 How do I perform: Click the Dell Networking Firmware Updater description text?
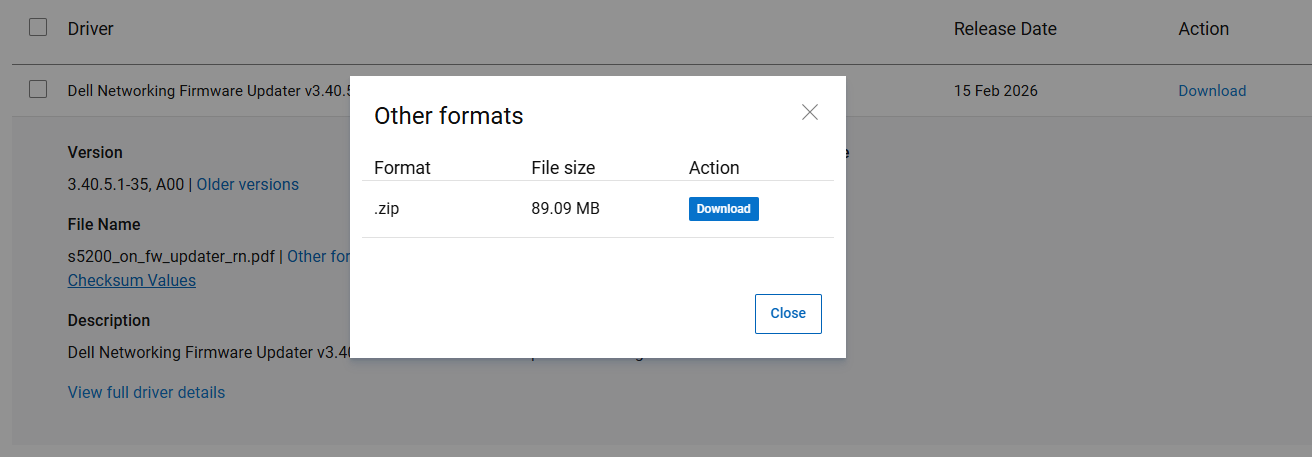pyautogui.click(x=209, y=353)
